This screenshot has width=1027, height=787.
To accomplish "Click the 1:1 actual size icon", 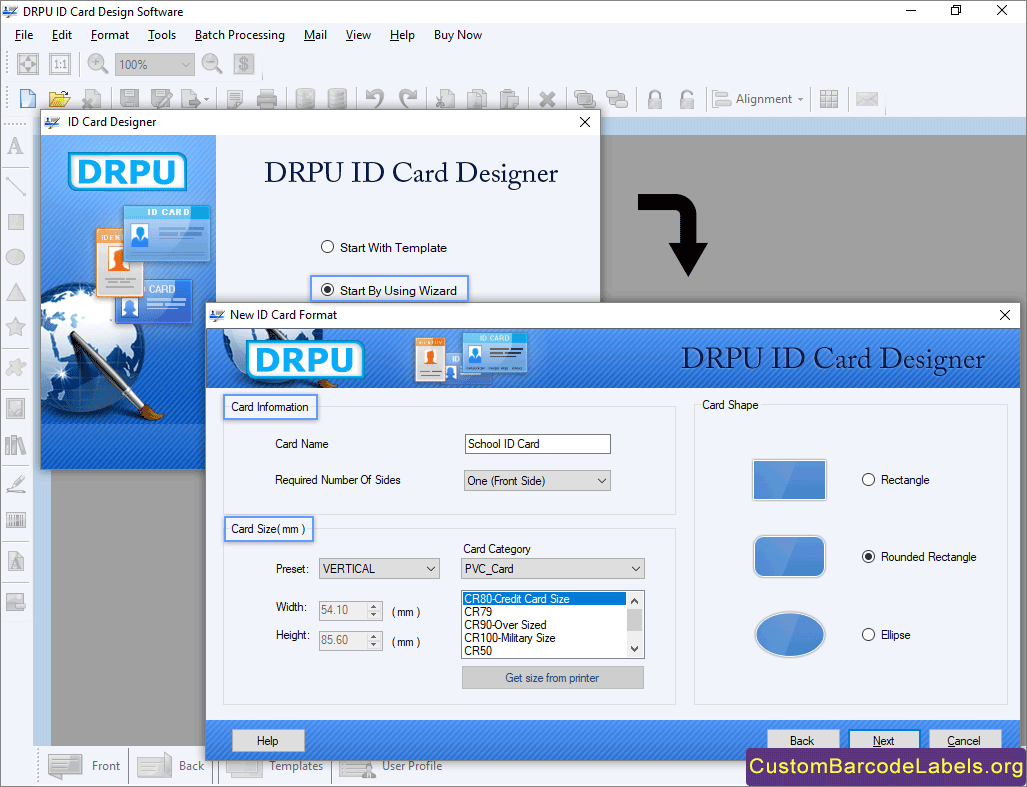I will 60,64.
